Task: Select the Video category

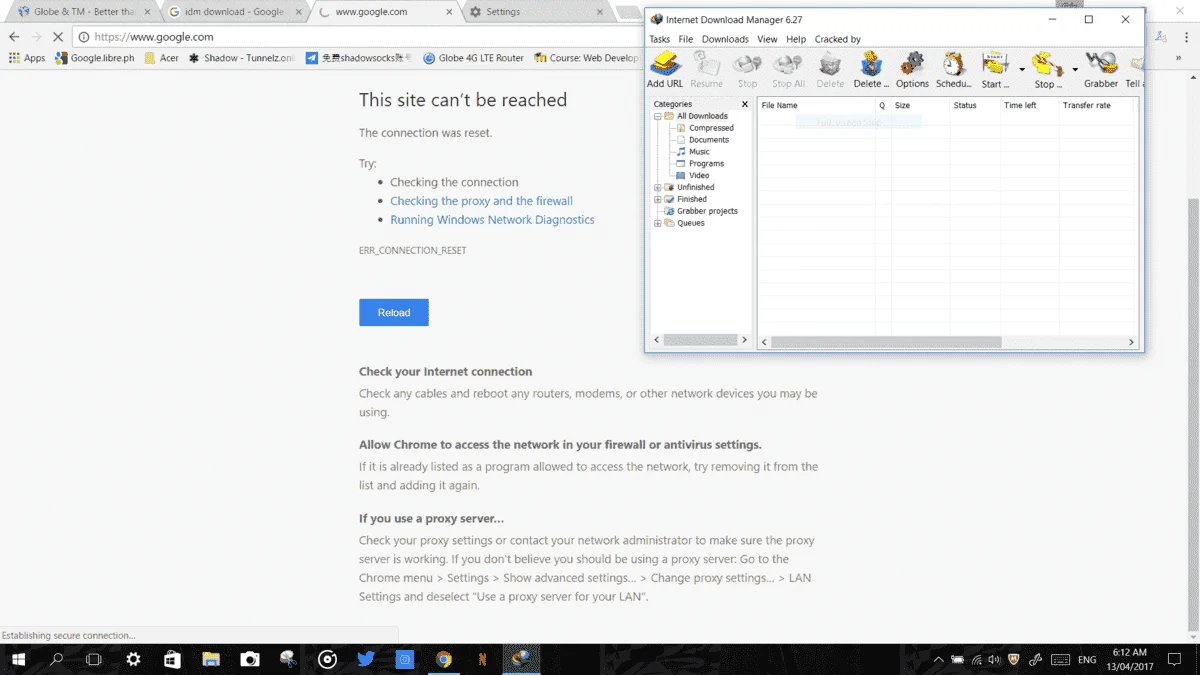Action: click(699, 176)
